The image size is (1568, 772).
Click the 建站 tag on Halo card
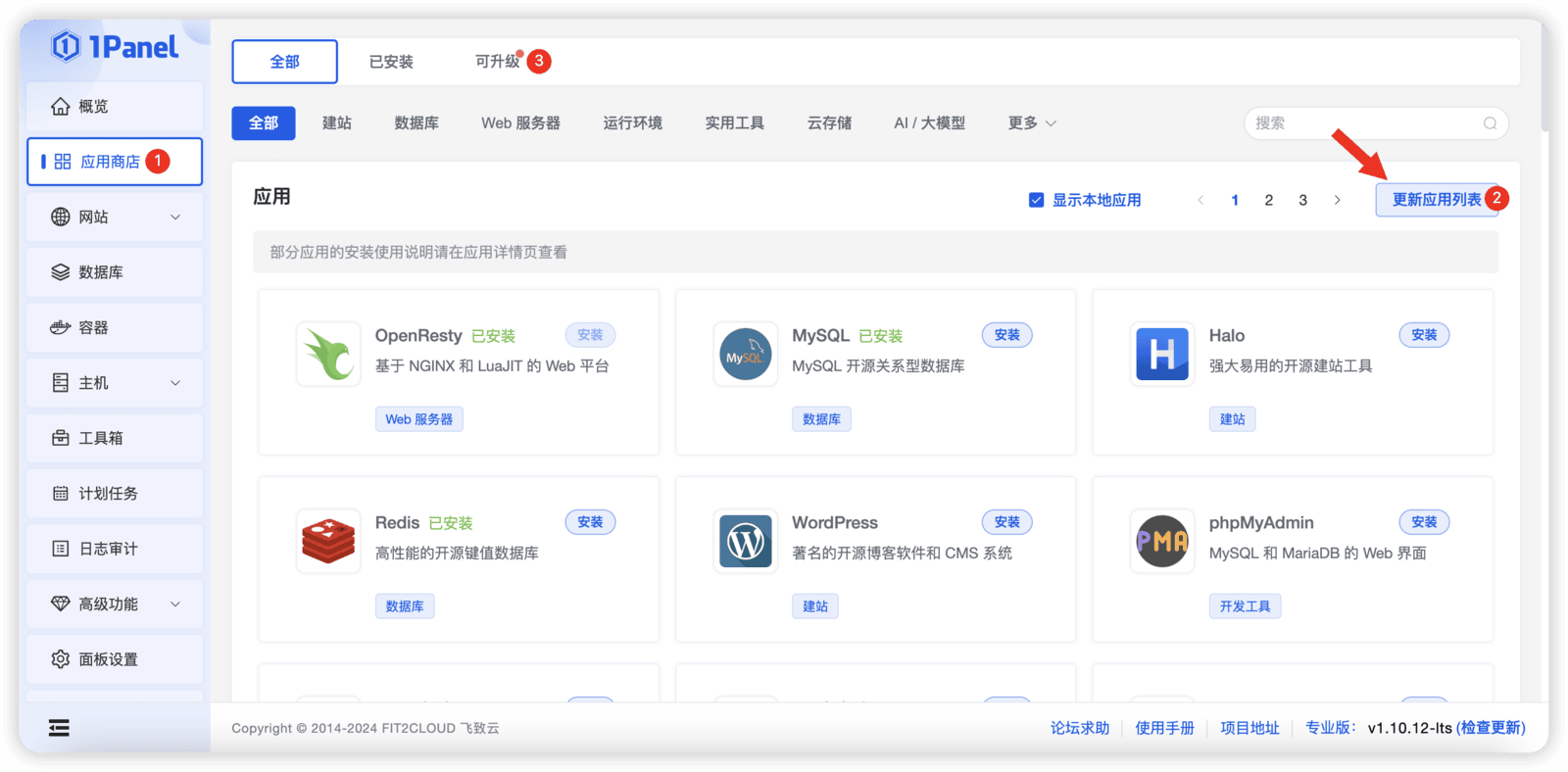[1232, 419]
